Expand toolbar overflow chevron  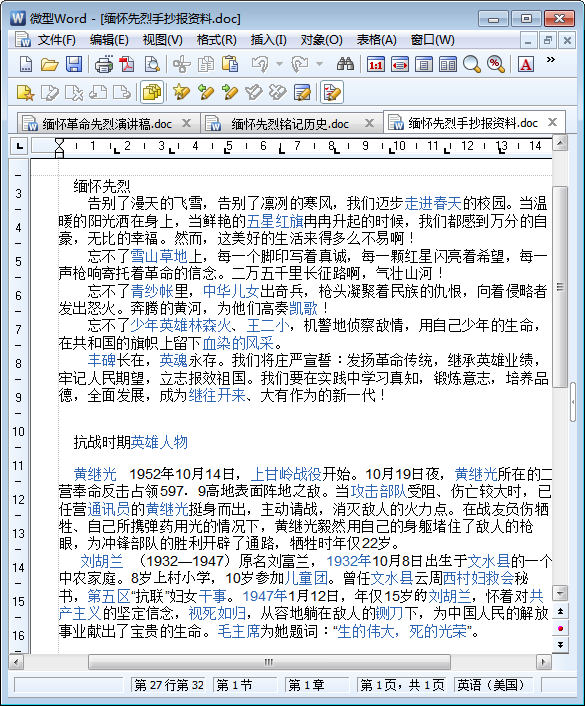click(551, 59)
